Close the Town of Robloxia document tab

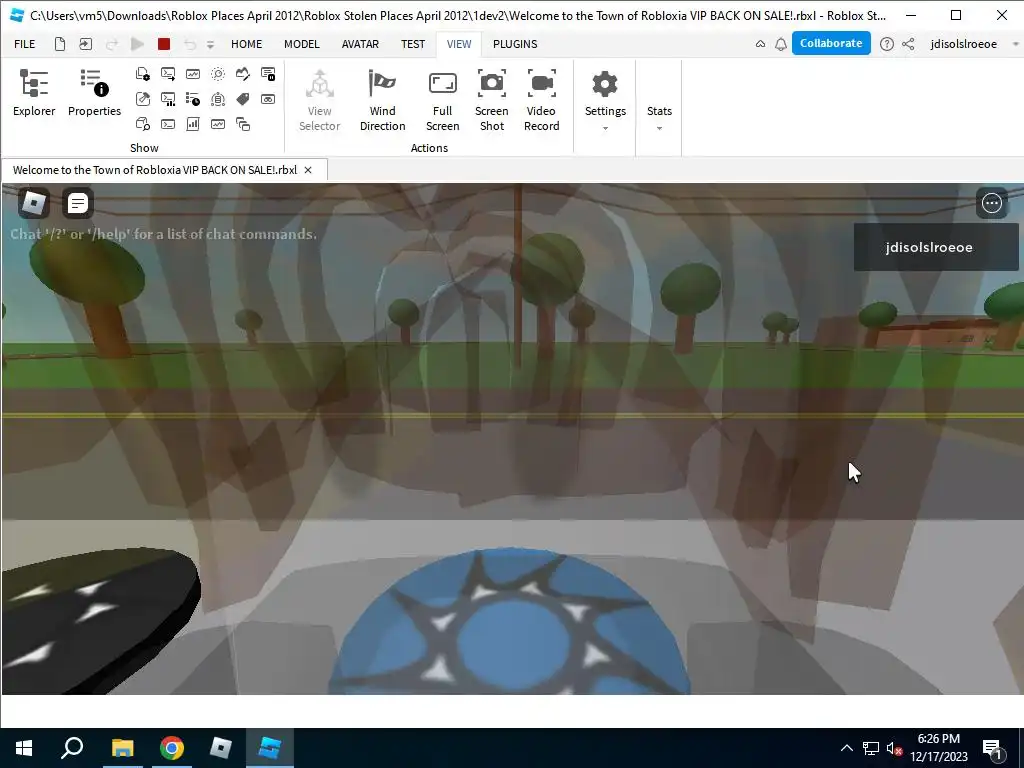point(308,170)
